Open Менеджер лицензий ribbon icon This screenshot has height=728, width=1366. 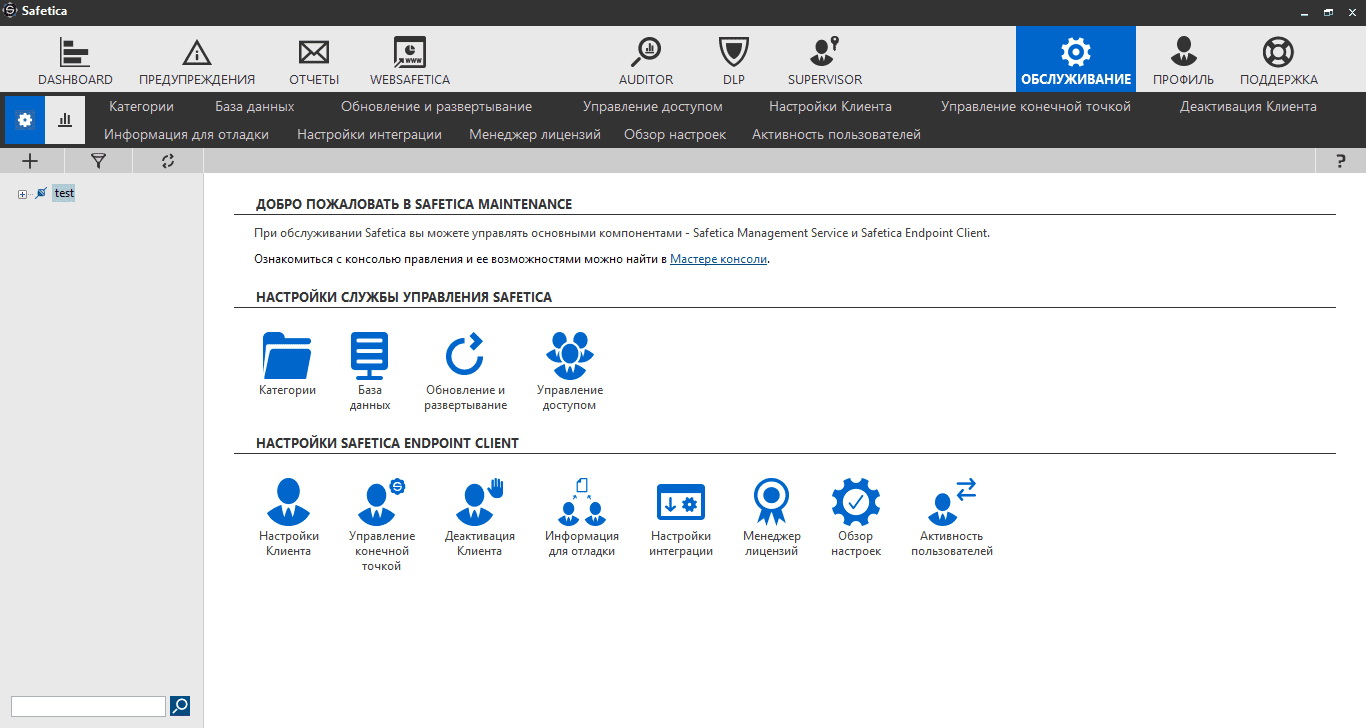(771, 501)
